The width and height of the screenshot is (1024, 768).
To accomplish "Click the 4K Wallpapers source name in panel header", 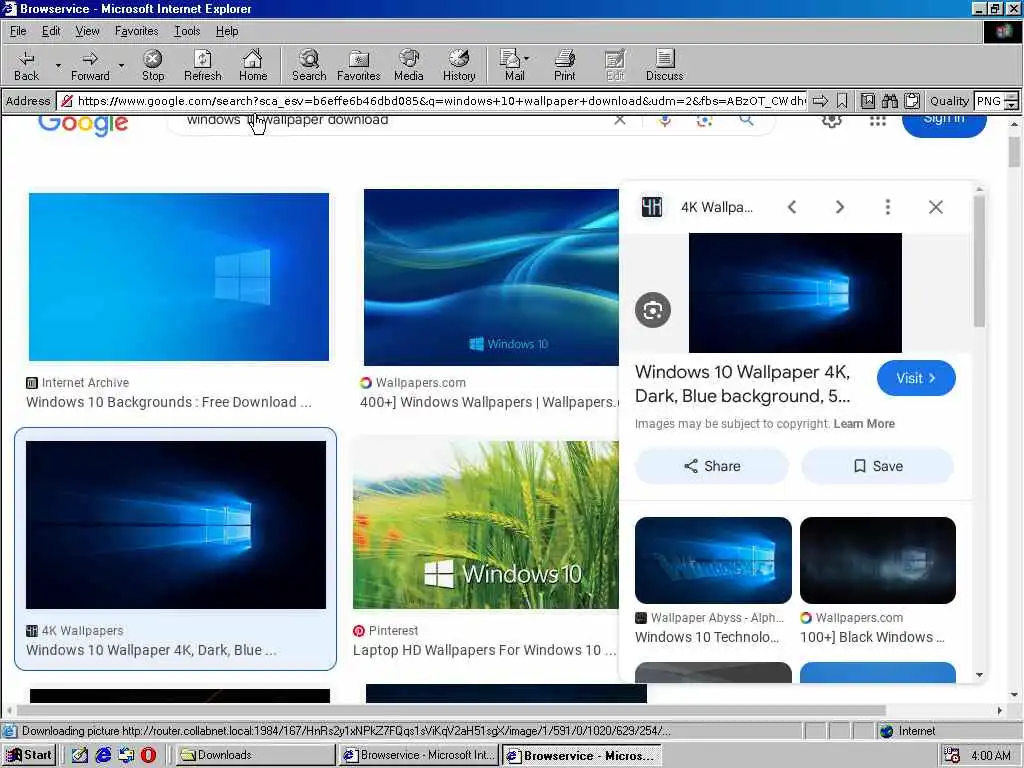I will tap(716, 207).
